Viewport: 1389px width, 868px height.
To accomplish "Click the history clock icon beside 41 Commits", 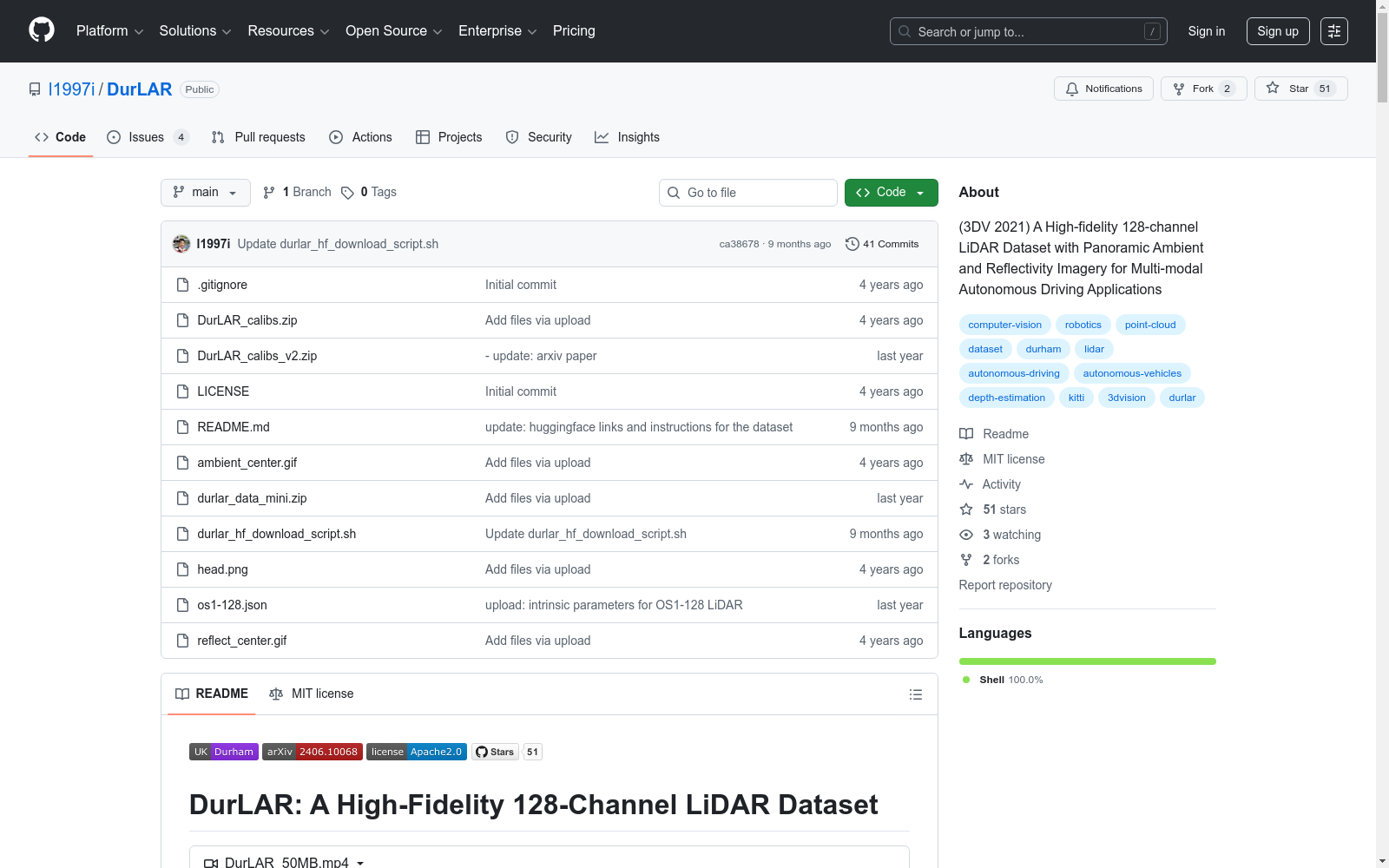I will point(852,244).
